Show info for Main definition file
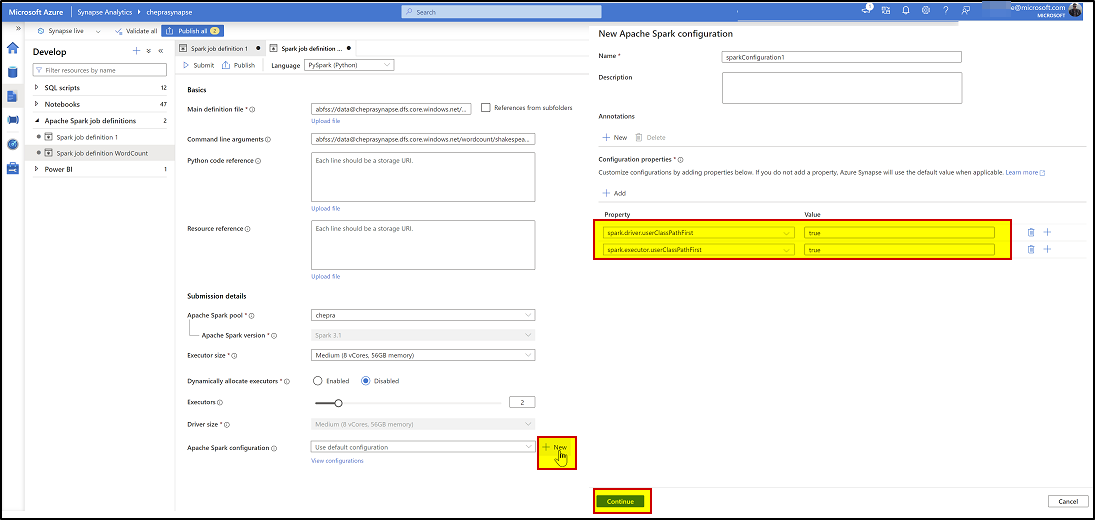Screen dimensions: 1095x520 click(x=252, y=110)
